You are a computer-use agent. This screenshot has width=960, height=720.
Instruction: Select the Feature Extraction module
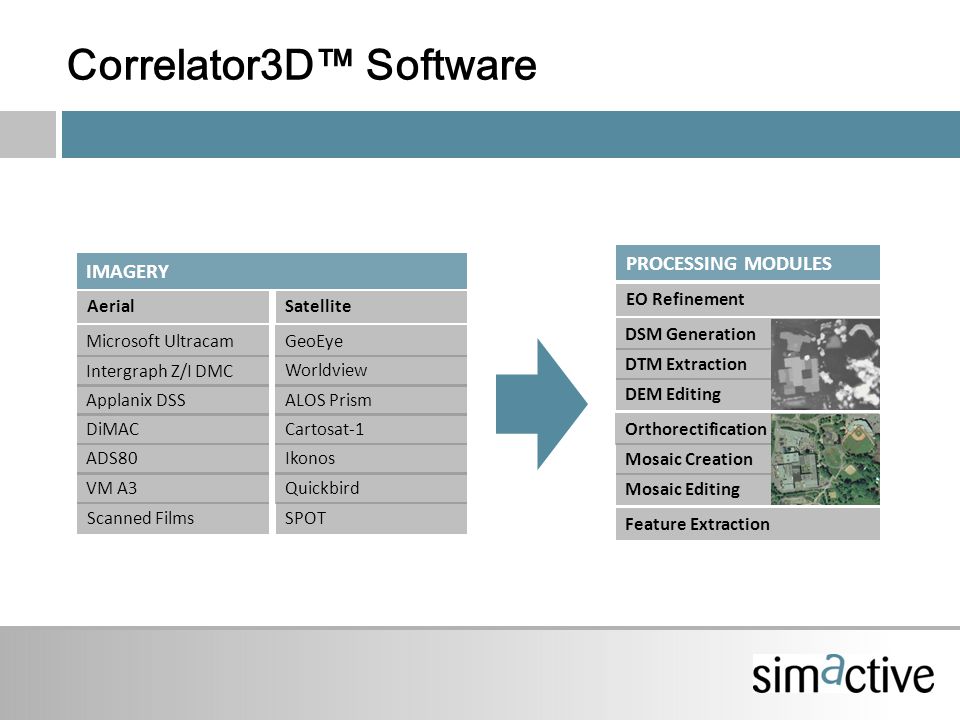pyautogui.click(x=748, y=524)
